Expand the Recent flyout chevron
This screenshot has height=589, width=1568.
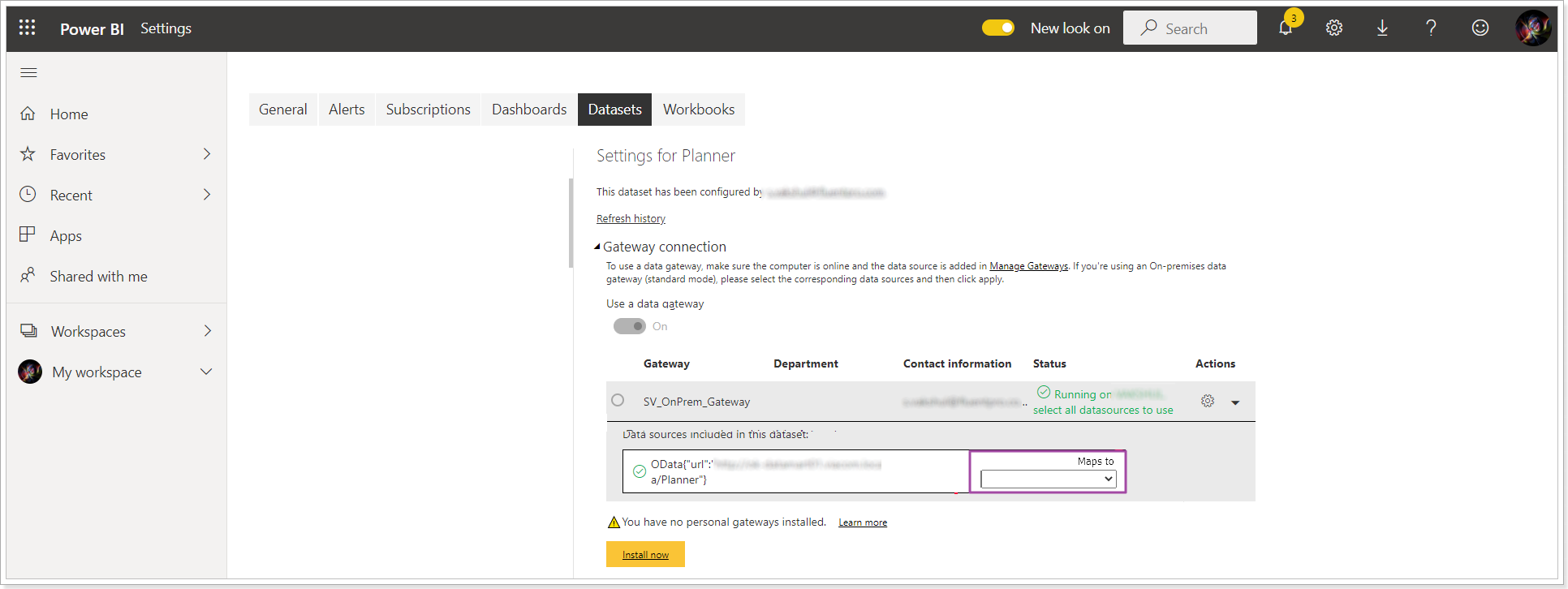207,195
